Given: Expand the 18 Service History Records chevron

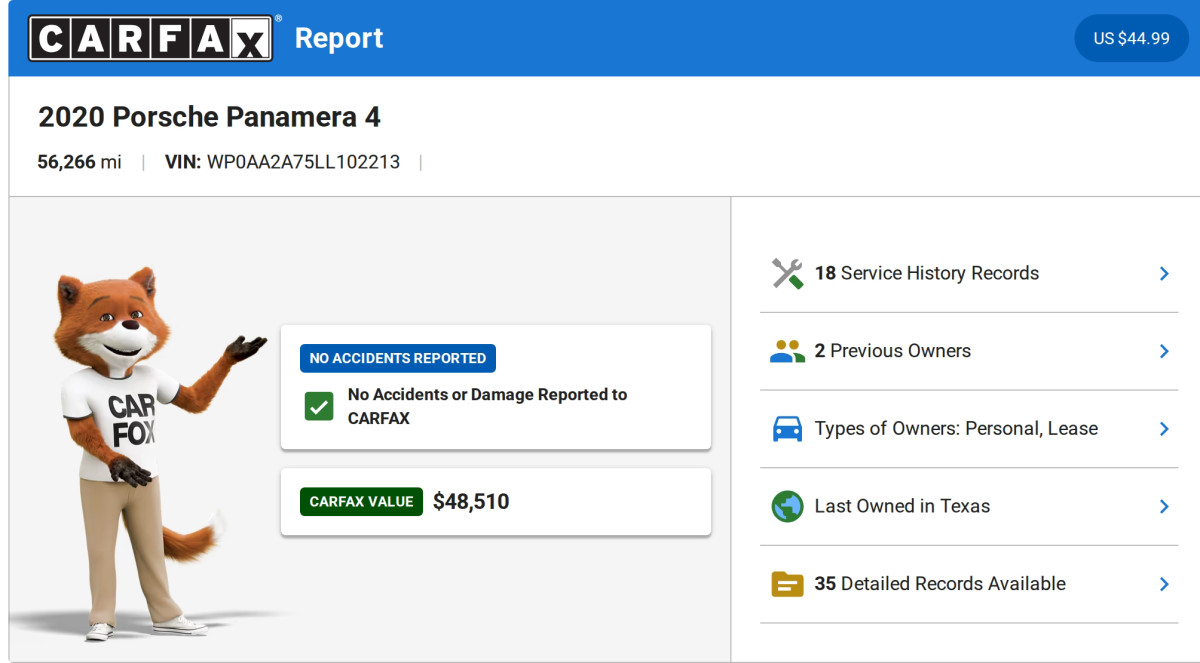Looking at the screenshot, I should pyautogui.click(x=1164, y=274).
